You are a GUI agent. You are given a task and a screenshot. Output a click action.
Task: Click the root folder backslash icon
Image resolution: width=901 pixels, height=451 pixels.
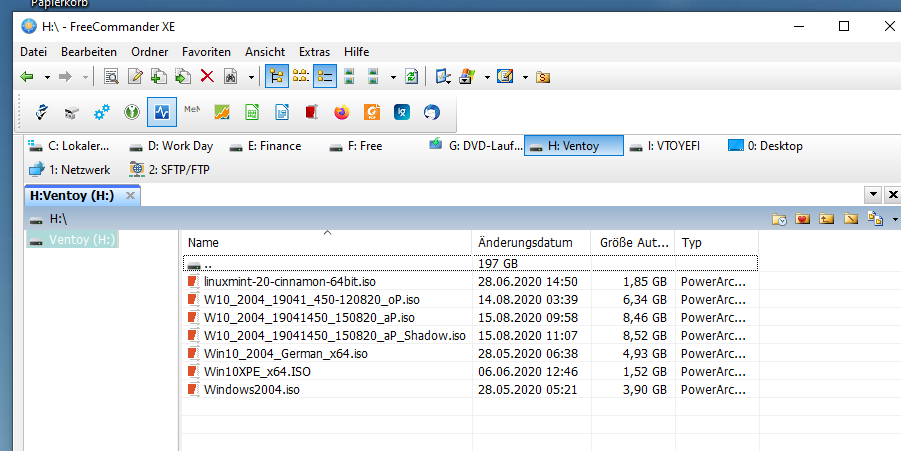(850, 219)
